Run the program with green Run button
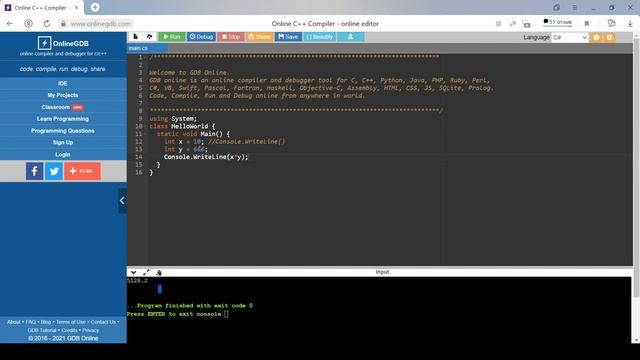 click(172, 37)
